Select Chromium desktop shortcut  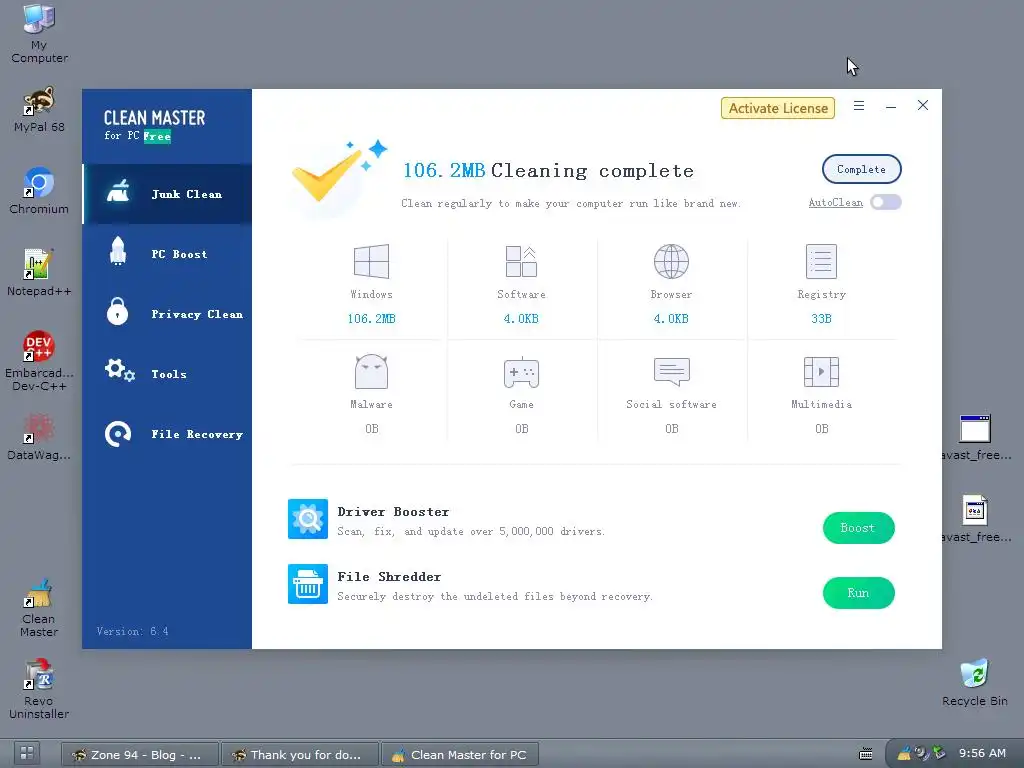39,191
